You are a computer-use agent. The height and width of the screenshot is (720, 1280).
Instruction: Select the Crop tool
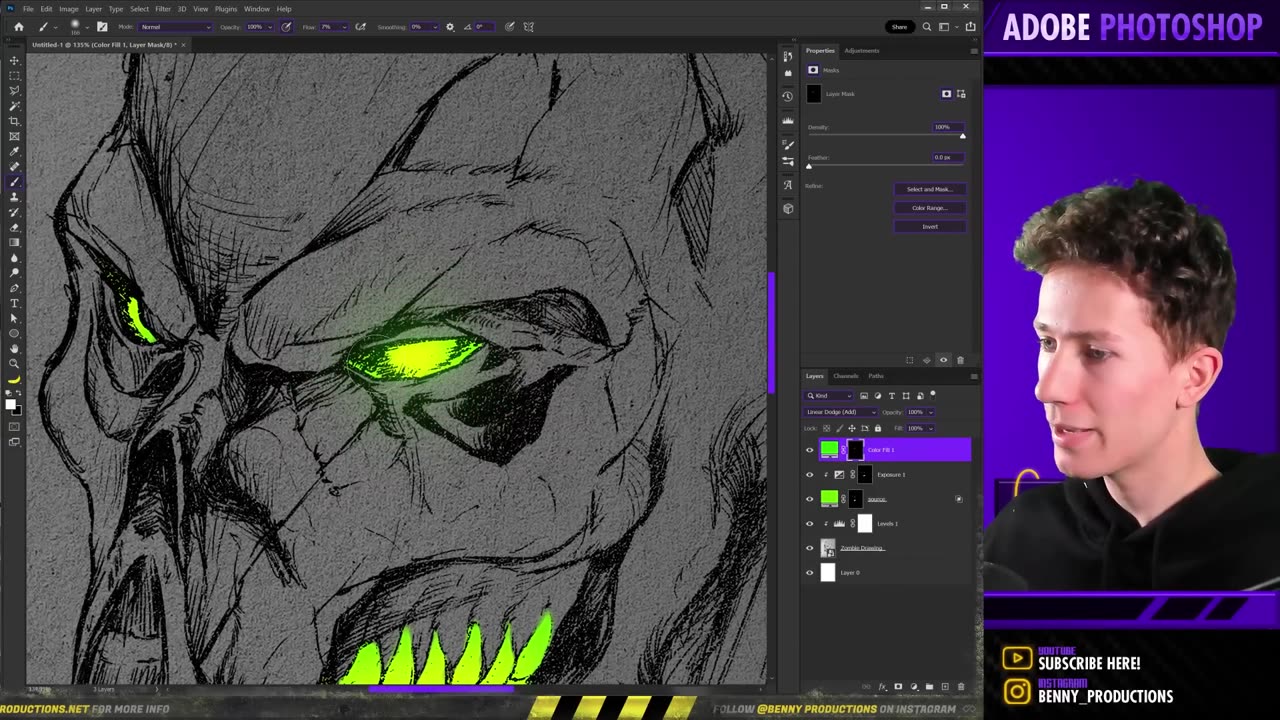14,121
